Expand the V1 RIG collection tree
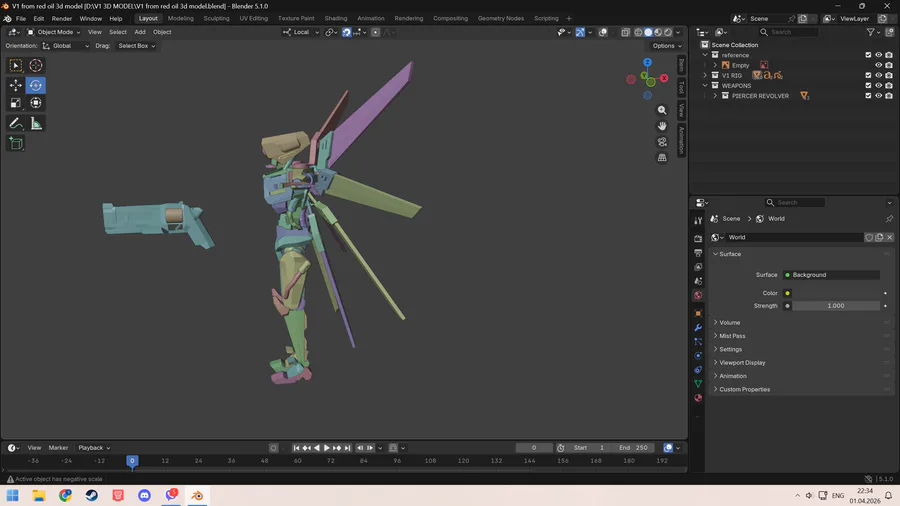Viewport: 900px width, 506px height. point(706,75)
